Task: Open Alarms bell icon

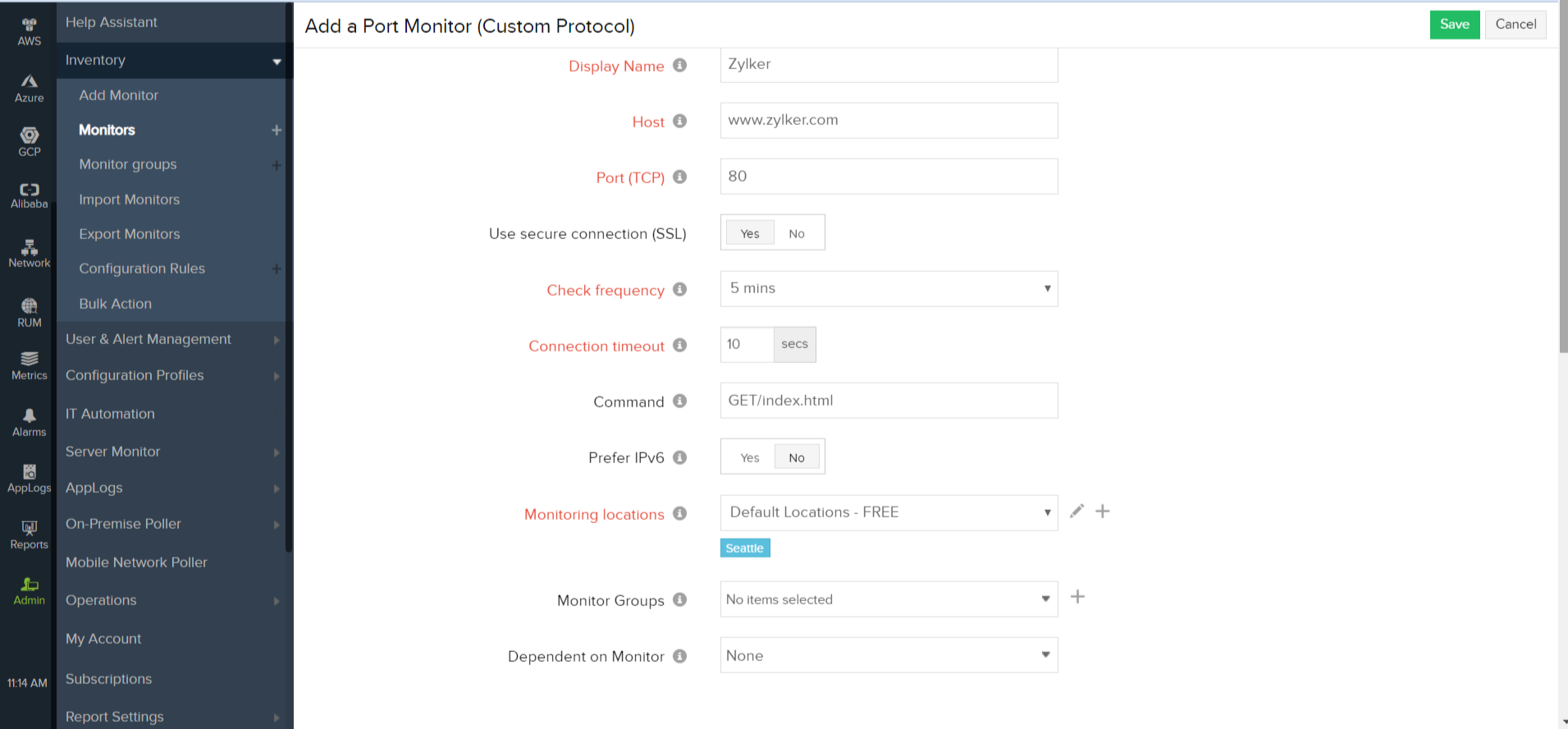Action: coord(29,422)
